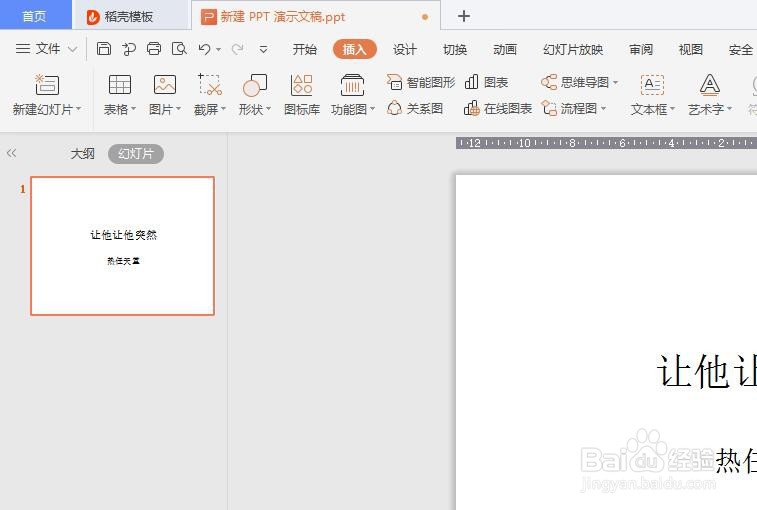The image size is (757, 510).
Task: Expand the 文本框 dropdown arrow
Action: 673,109
